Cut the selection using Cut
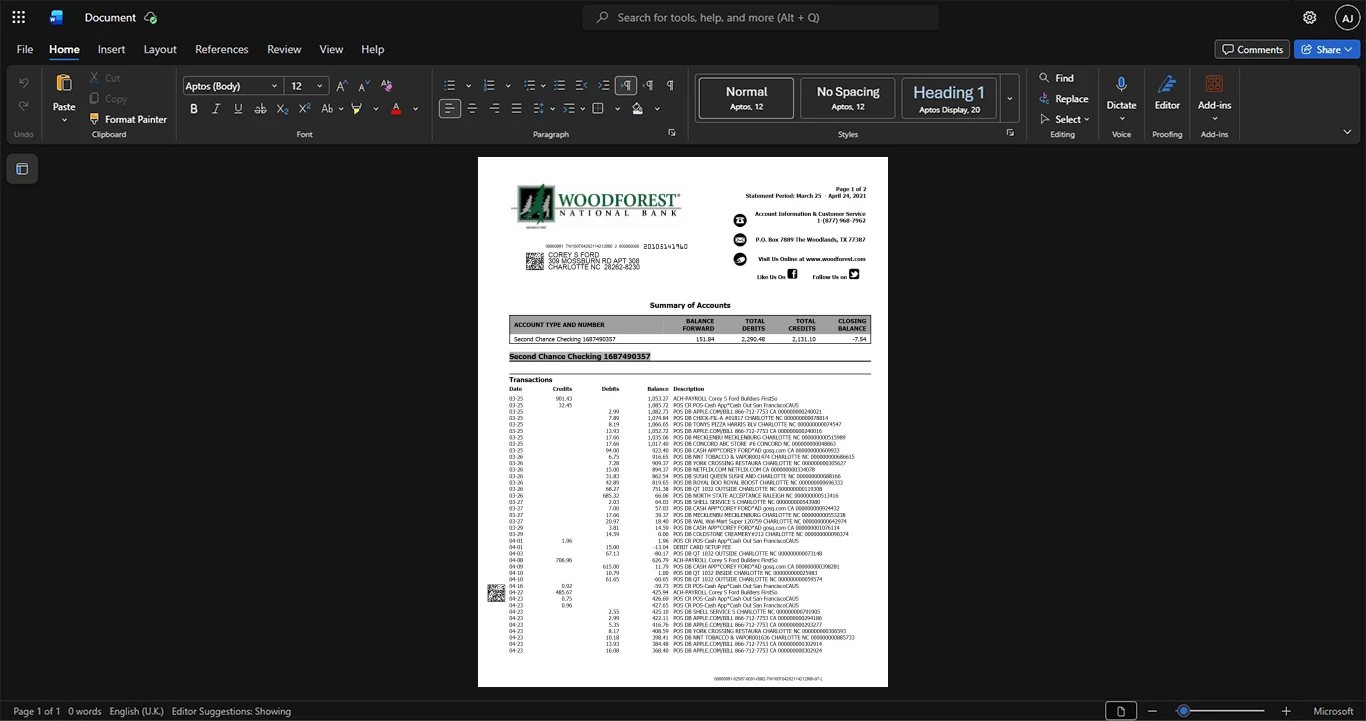 click(105, 78)
